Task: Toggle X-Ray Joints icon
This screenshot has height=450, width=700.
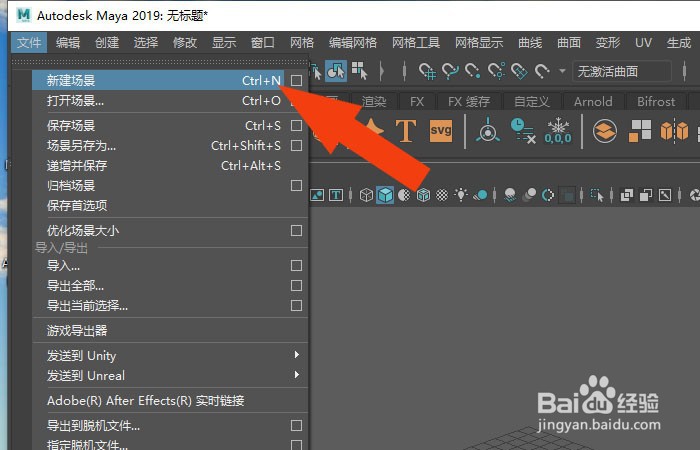Action: [665, 195]
